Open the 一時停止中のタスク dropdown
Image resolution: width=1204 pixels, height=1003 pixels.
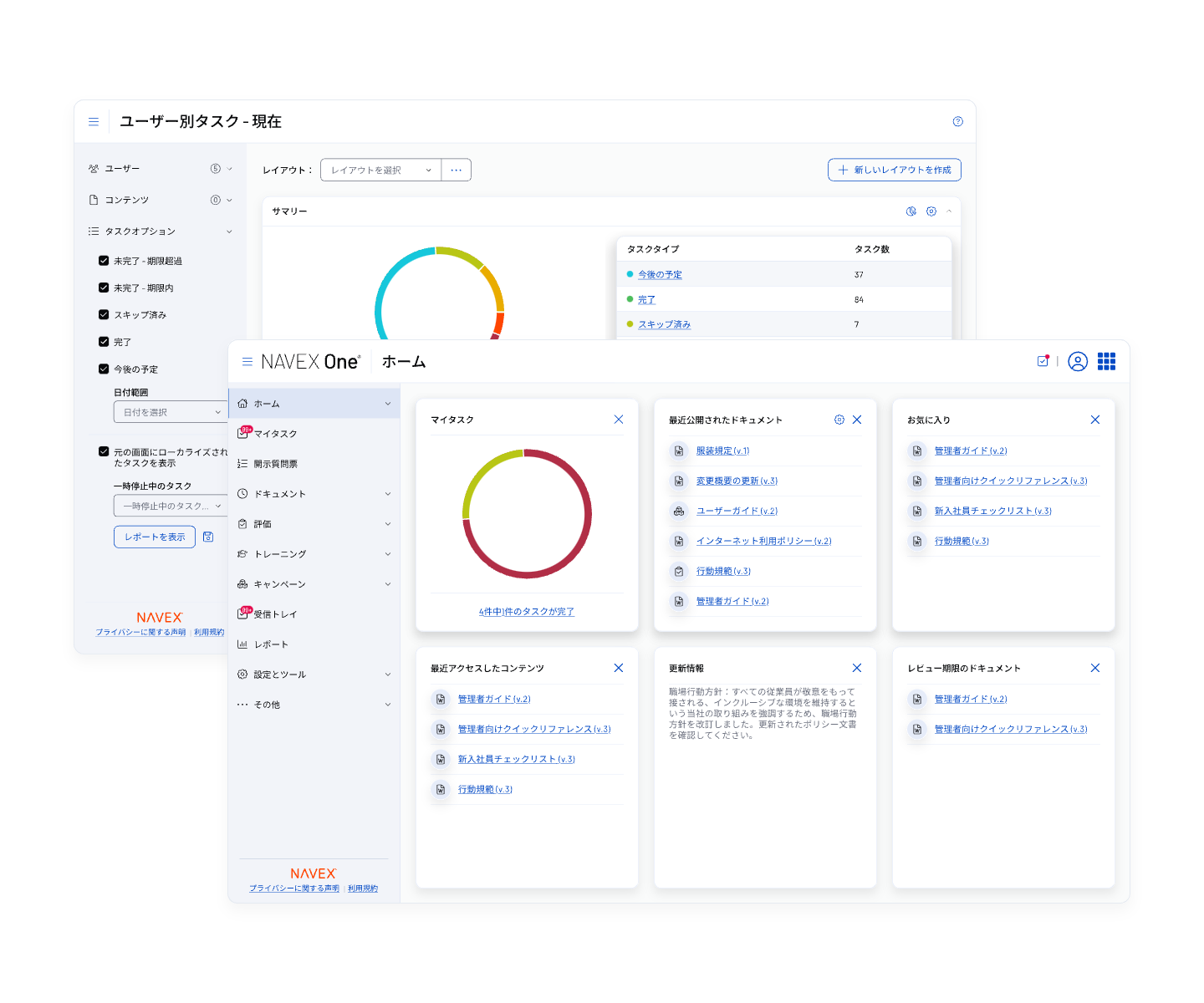[171, 506]
